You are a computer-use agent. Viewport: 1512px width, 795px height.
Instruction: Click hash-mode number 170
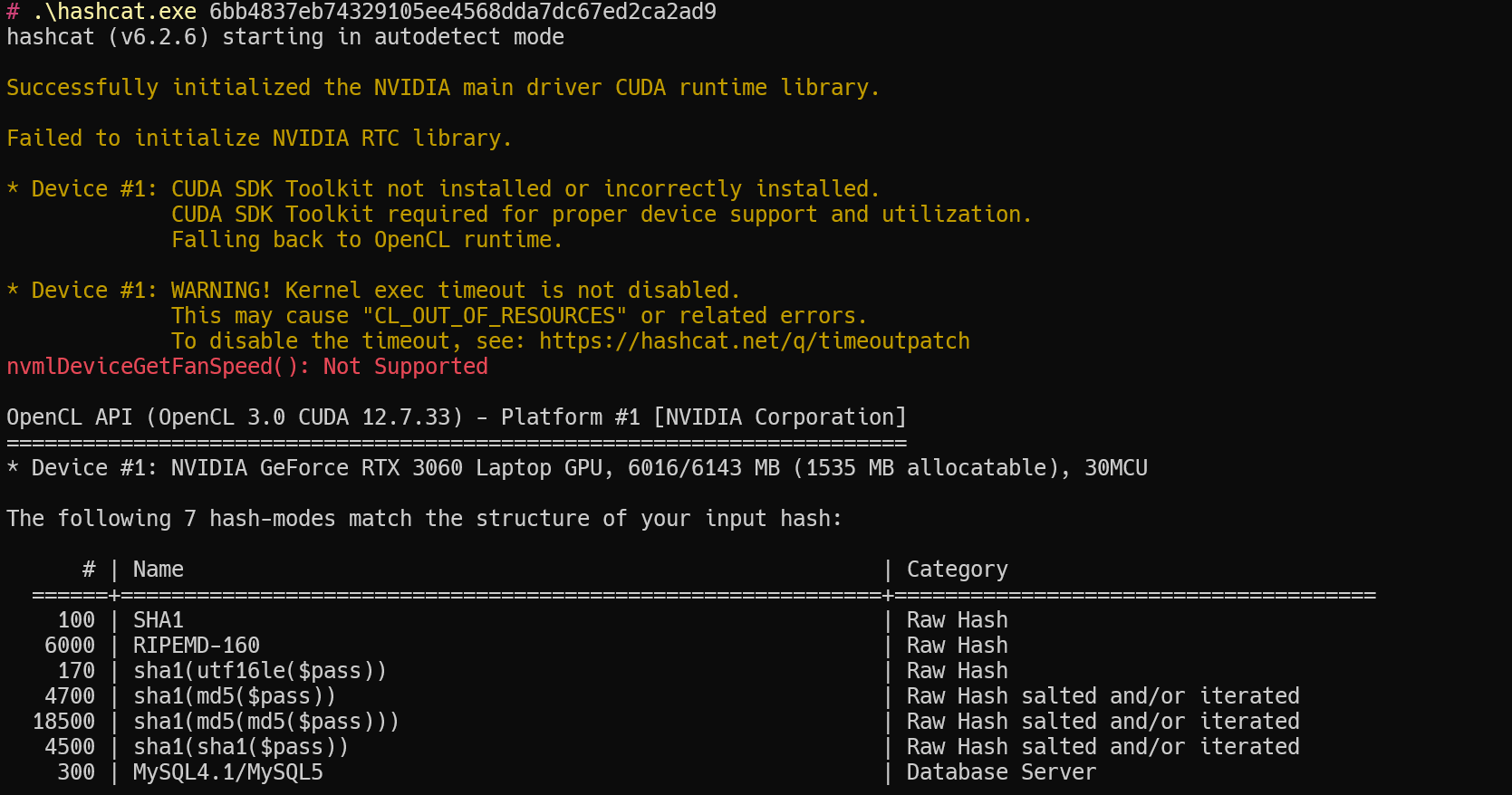point(76,671)
